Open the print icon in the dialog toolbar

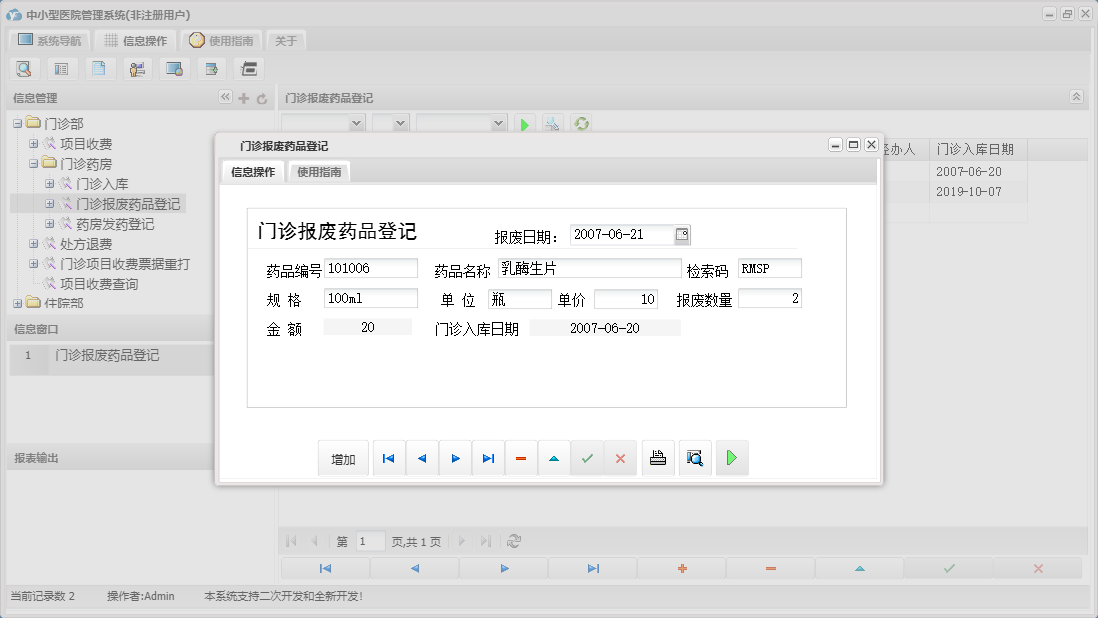coord(658,457)
